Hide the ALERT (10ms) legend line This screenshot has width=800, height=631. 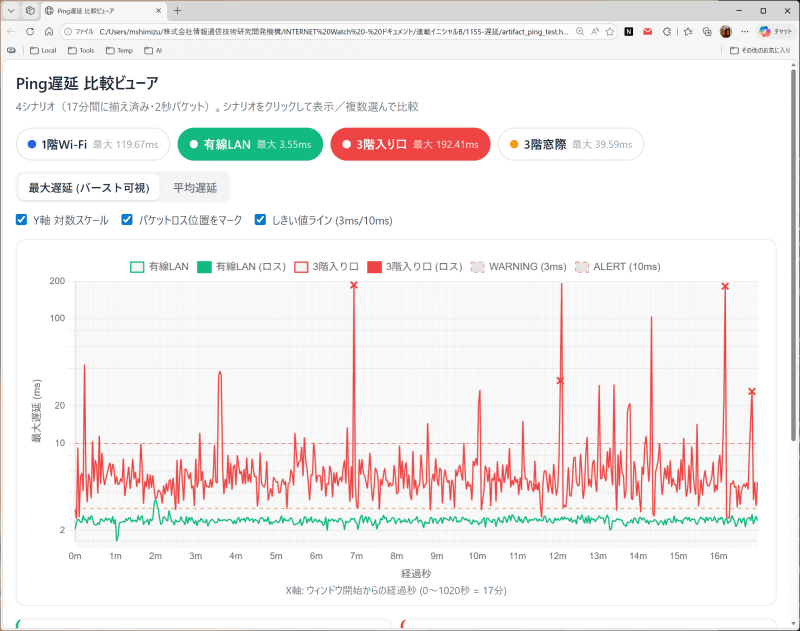click(x=617, y=267)
